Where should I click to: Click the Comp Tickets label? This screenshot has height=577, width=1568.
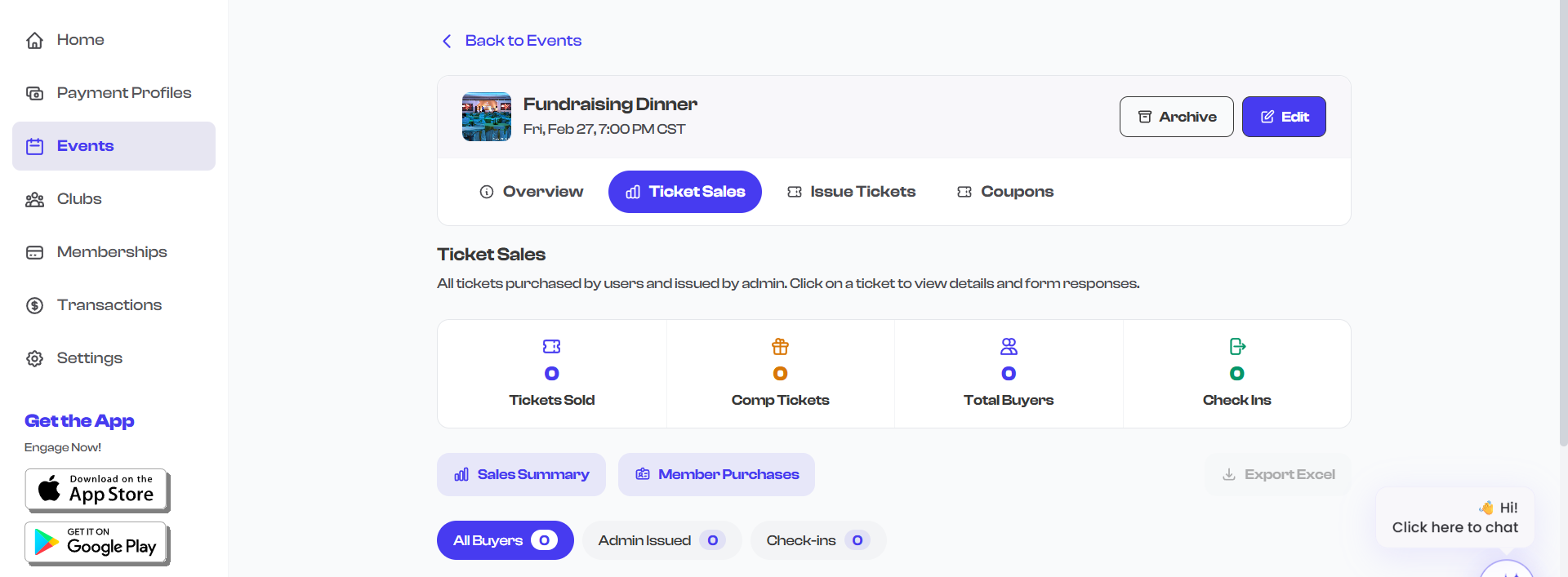click(781, 400)
